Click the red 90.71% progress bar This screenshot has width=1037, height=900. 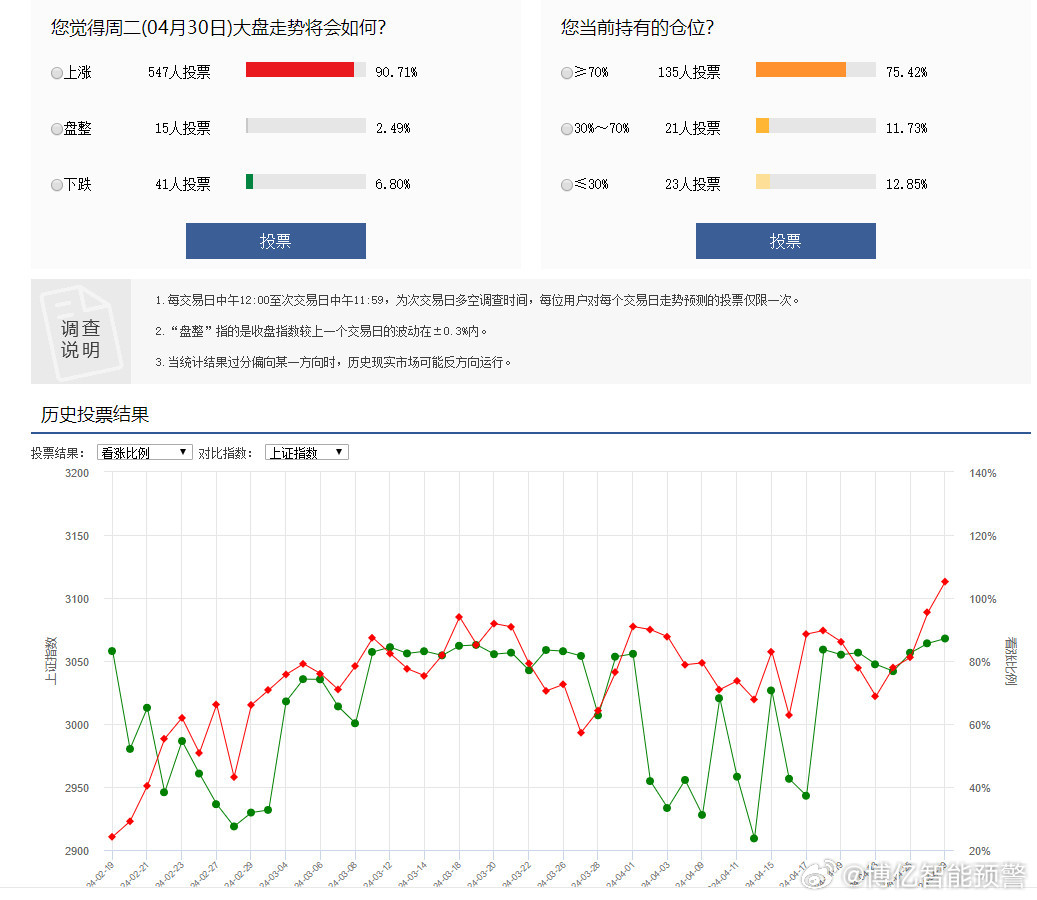(x=300, y=69)
